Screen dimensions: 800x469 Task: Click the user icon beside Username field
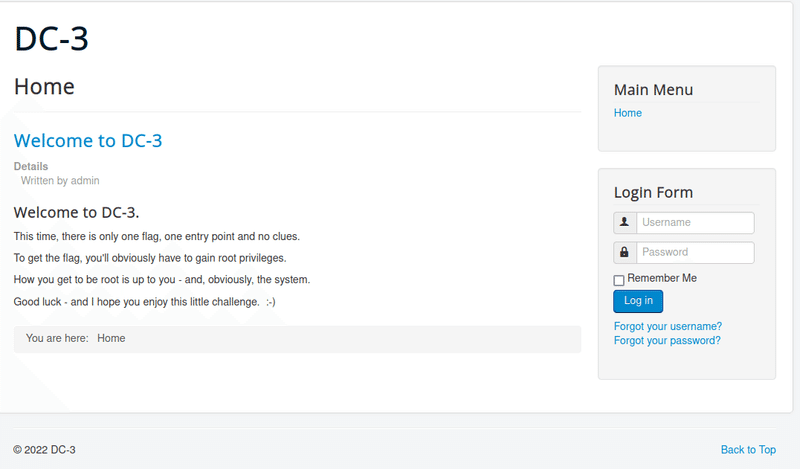(624, 223)
